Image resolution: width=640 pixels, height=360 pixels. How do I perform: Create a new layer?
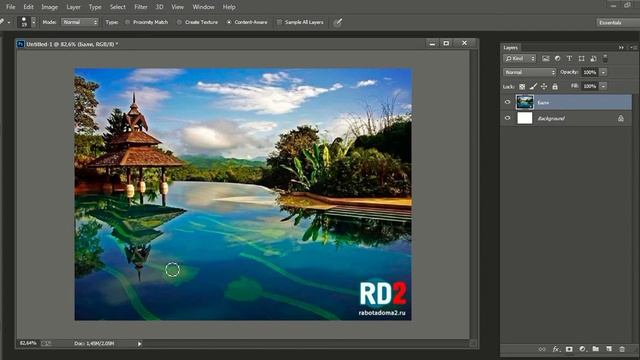(x=609, y=349)
